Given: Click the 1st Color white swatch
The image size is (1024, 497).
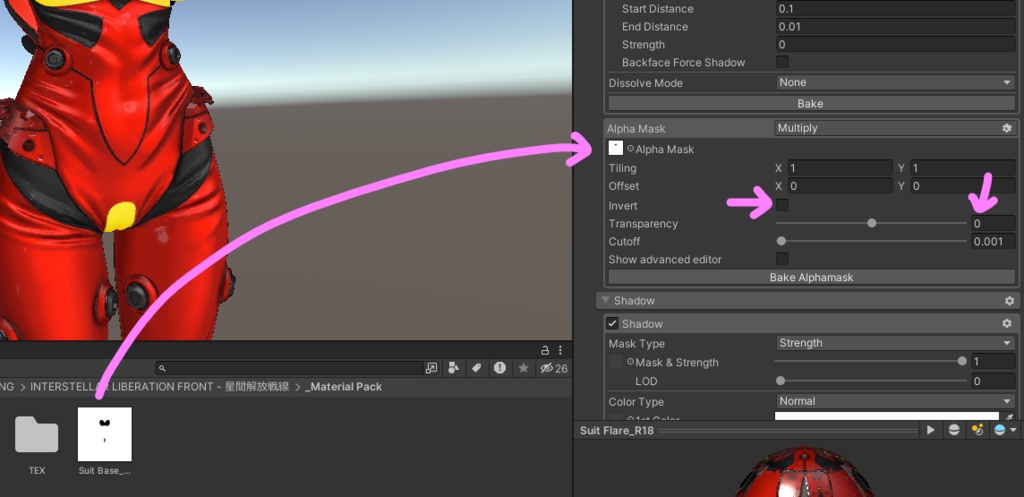Looking at the screenshot, I should click(887, 417).
